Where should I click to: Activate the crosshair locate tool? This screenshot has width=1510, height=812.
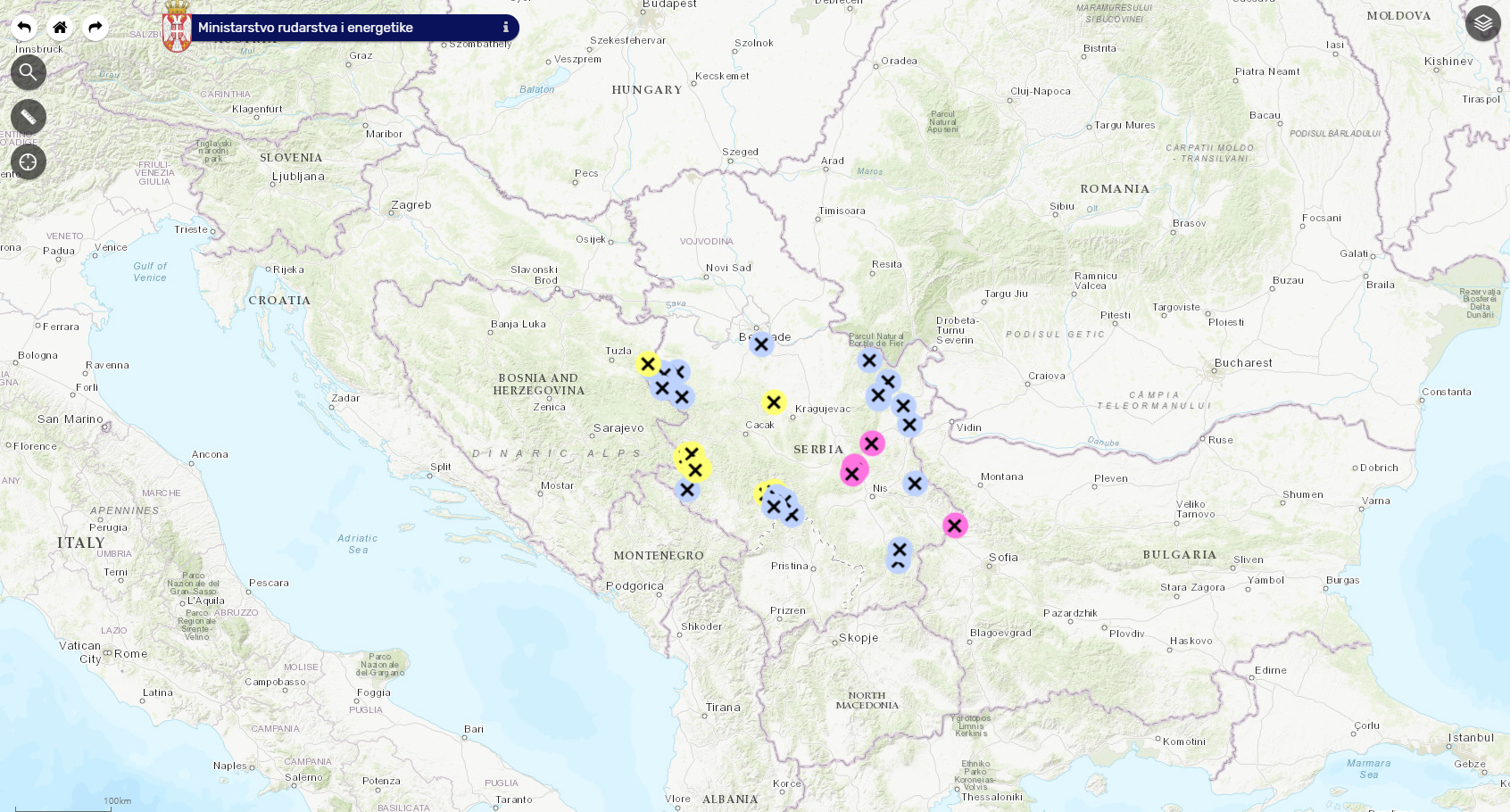coord(29,162)
